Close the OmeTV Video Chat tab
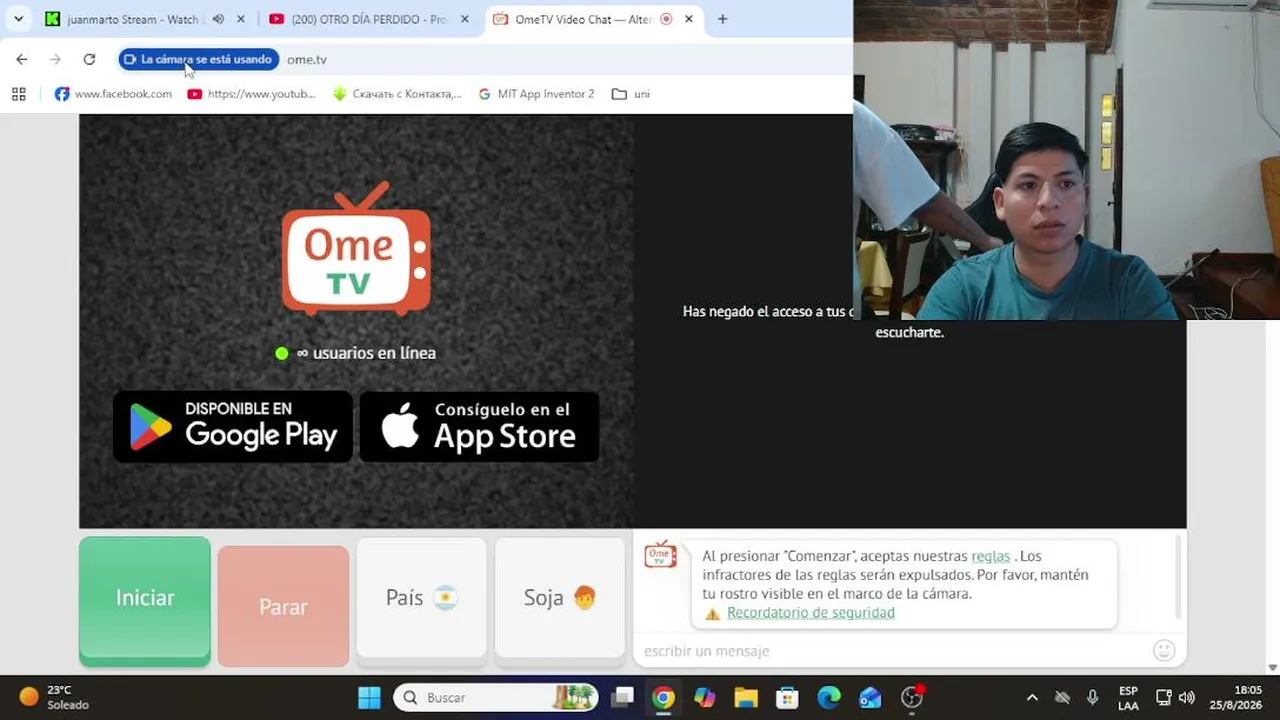1280x720 pixels. coord(689,19)
